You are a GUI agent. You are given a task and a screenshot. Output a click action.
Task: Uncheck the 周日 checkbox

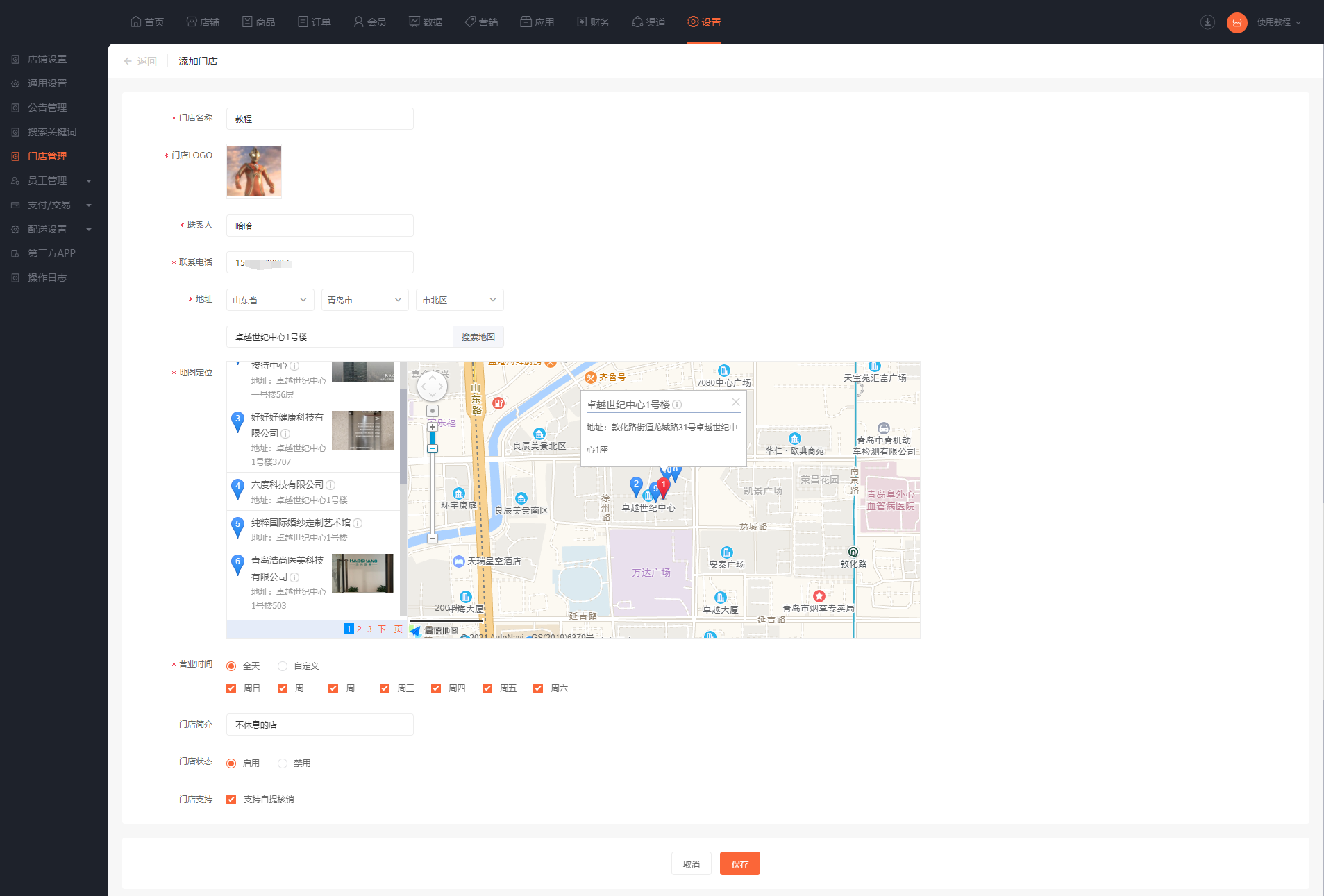click(231, 688)
